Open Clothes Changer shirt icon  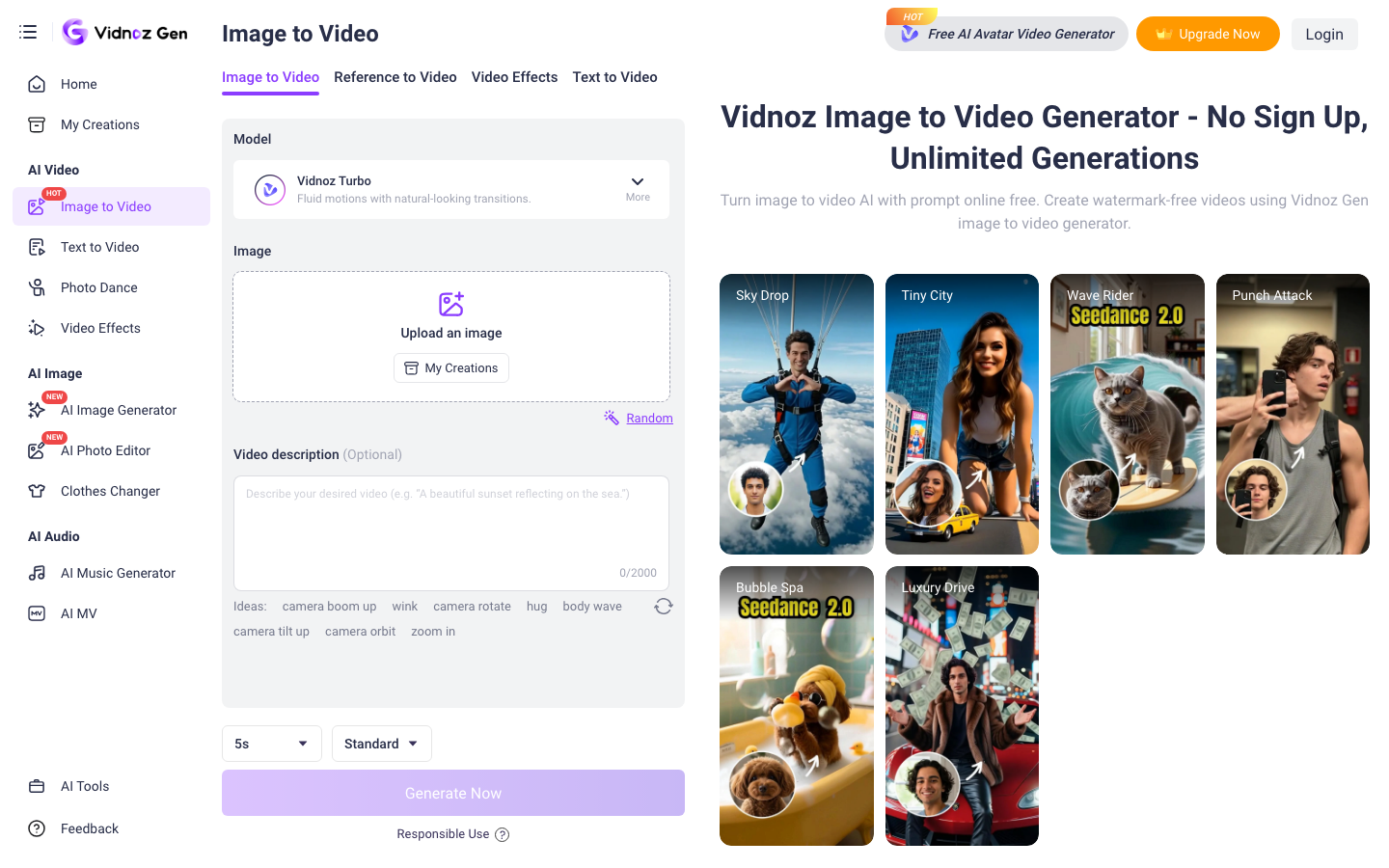pos(37,491)
